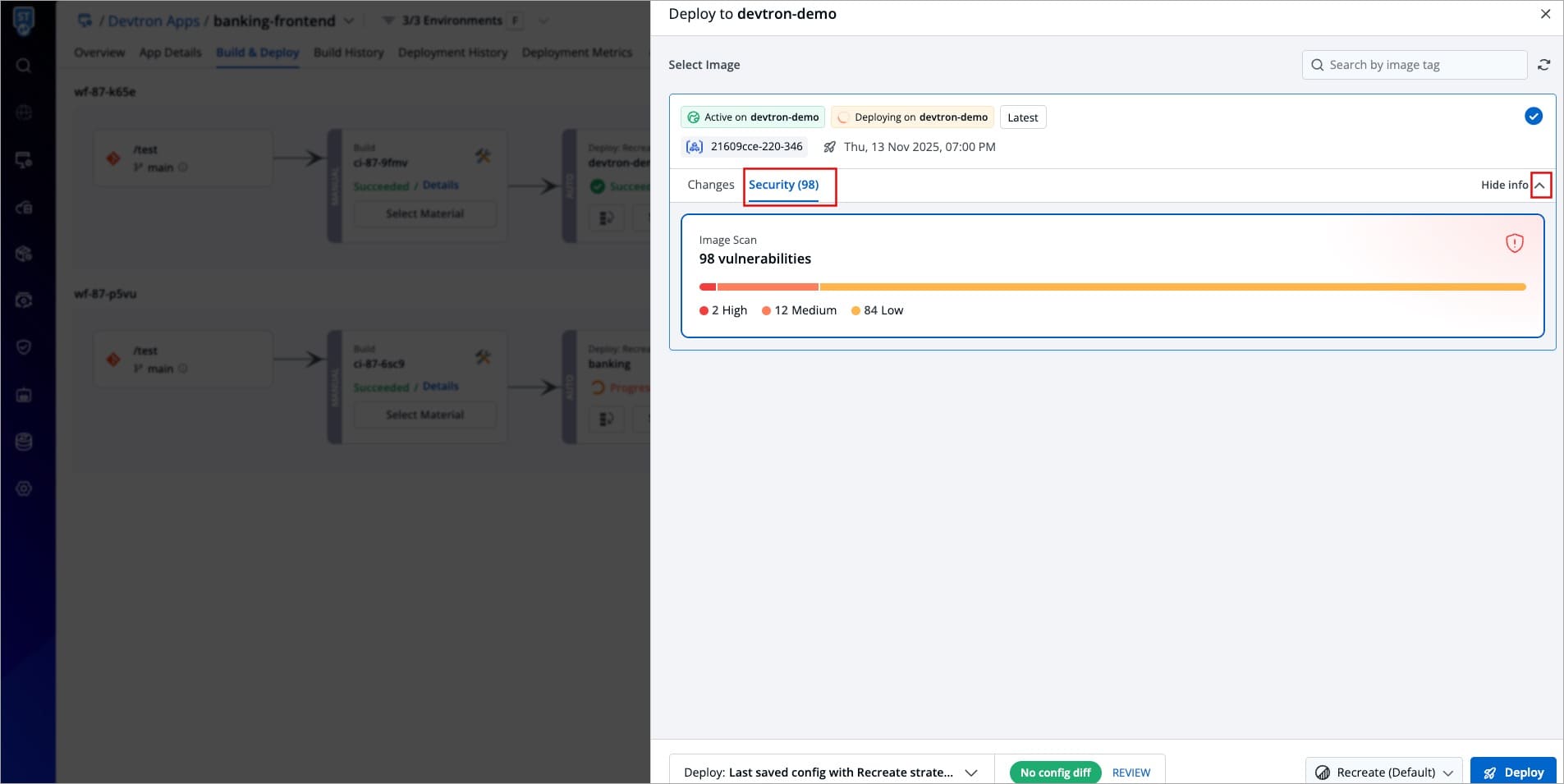Click the REVIEW config diff link
Viewport: 1564px width, 784px height.
pyautogui.click(x=1131, y=773)
